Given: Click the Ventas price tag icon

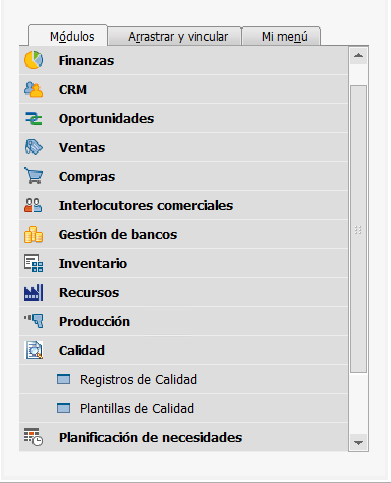Looking at the screenshot, I should [x=33, y=147].
